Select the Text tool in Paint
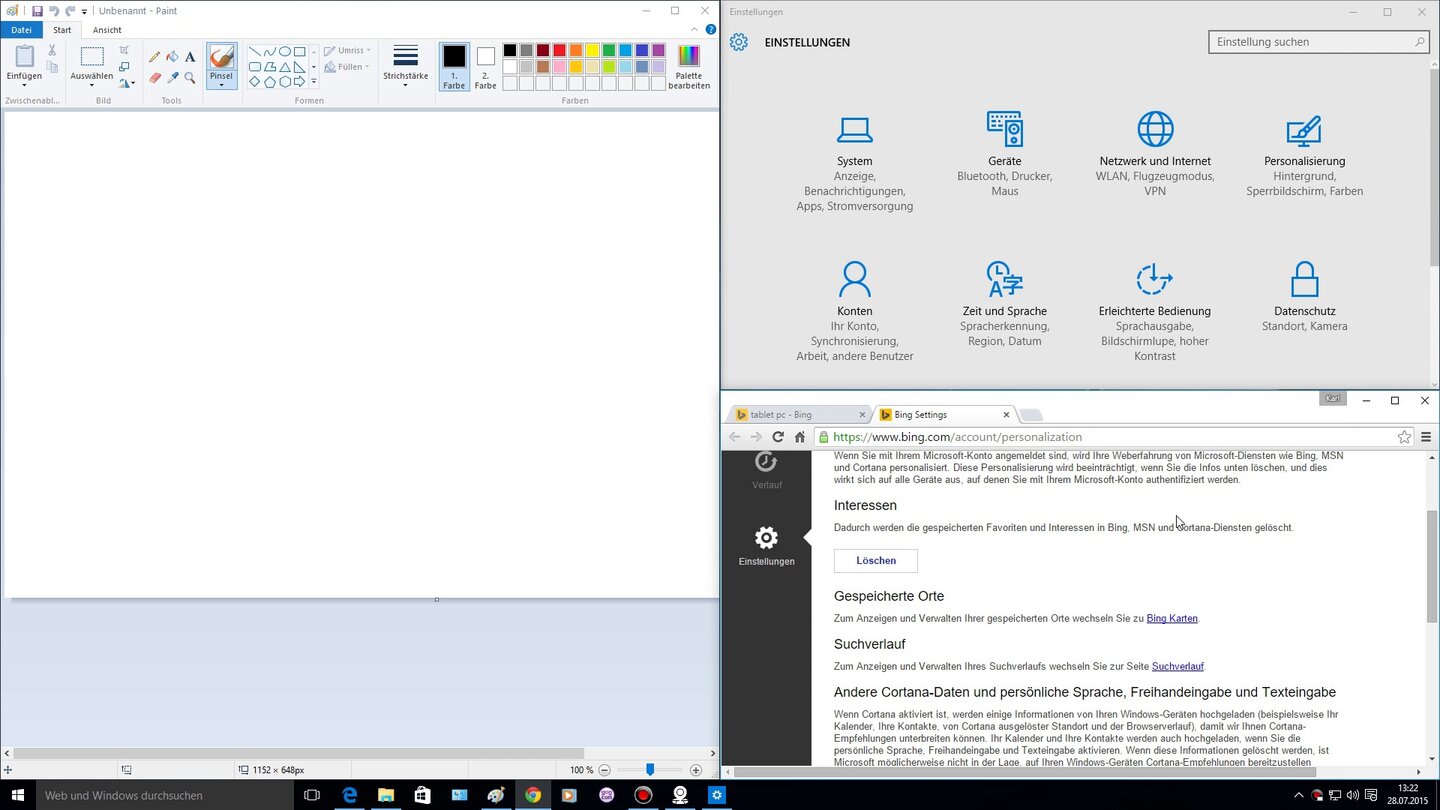The image size is (1440, 810). [x=190, y=57]
